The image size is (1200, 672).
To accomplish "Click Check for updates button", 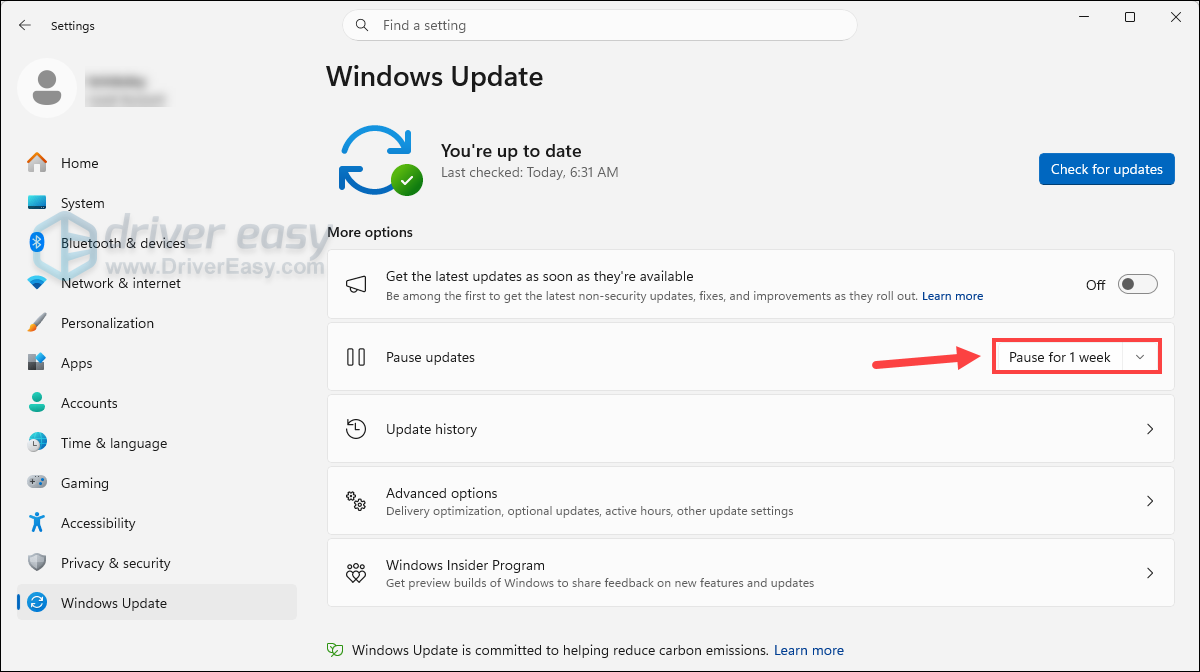I will 1106,169.
